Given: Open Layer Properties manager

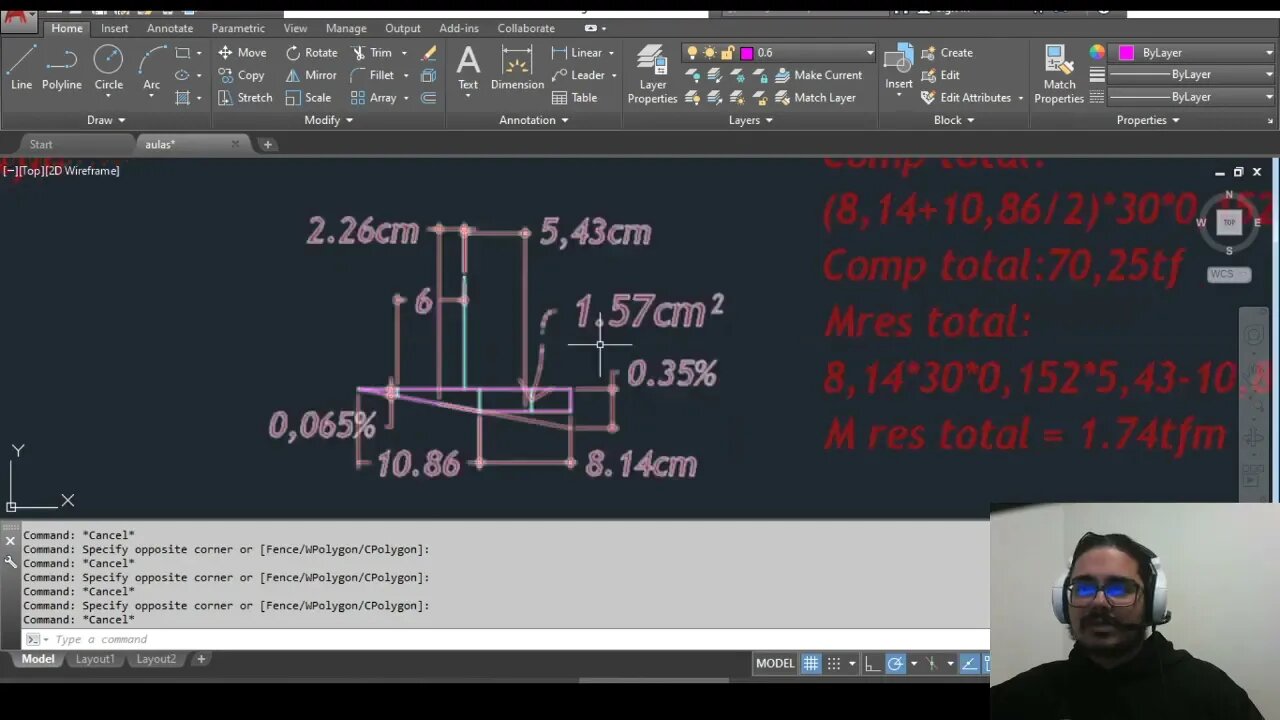Looking at the screenshot, I should pos(652,75).
